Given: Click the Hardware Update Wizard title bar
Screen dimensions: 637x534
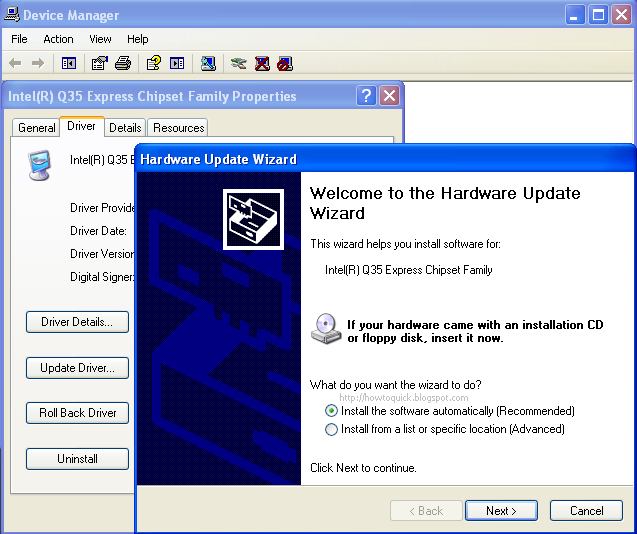Looking at the screenshot, I should pyautogui.click(x=384, y=159).
